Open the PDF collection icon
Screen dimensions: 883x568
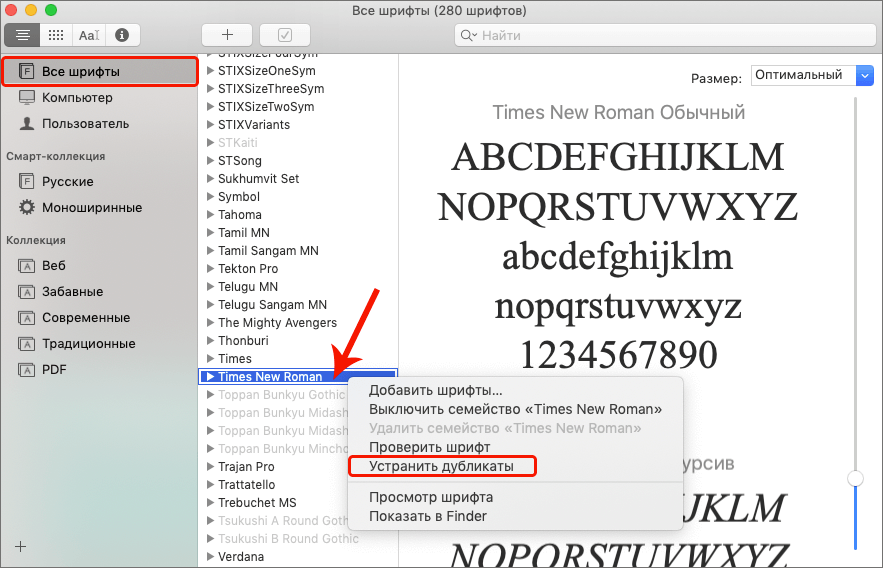point(26,370)
